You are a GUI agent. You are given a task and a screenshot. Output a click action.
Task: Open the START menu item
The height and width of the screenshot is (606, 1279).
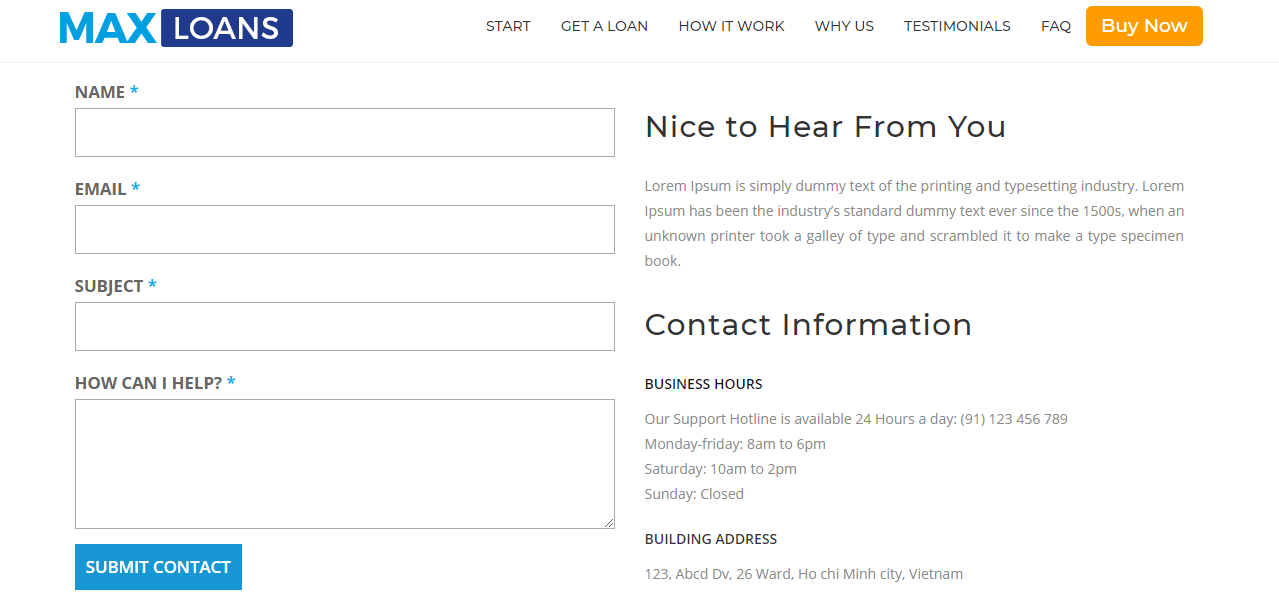(508, 26)
